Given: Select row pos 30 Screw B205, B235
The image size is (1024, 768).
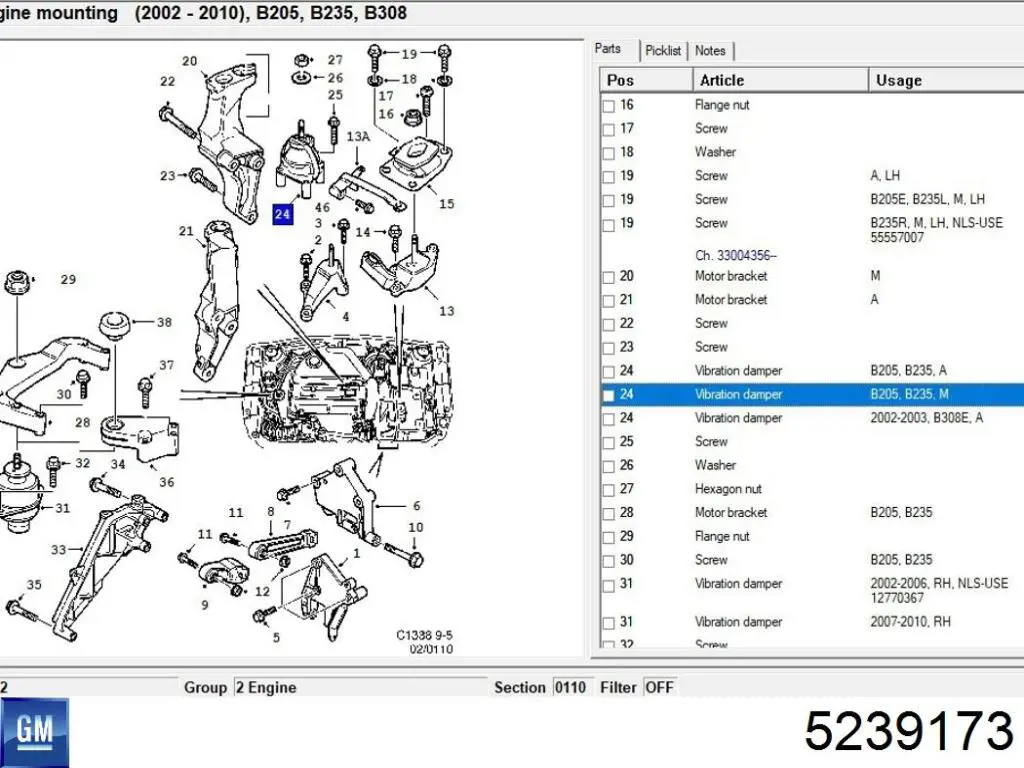Looking at the screenshot, I should [812, 560].
